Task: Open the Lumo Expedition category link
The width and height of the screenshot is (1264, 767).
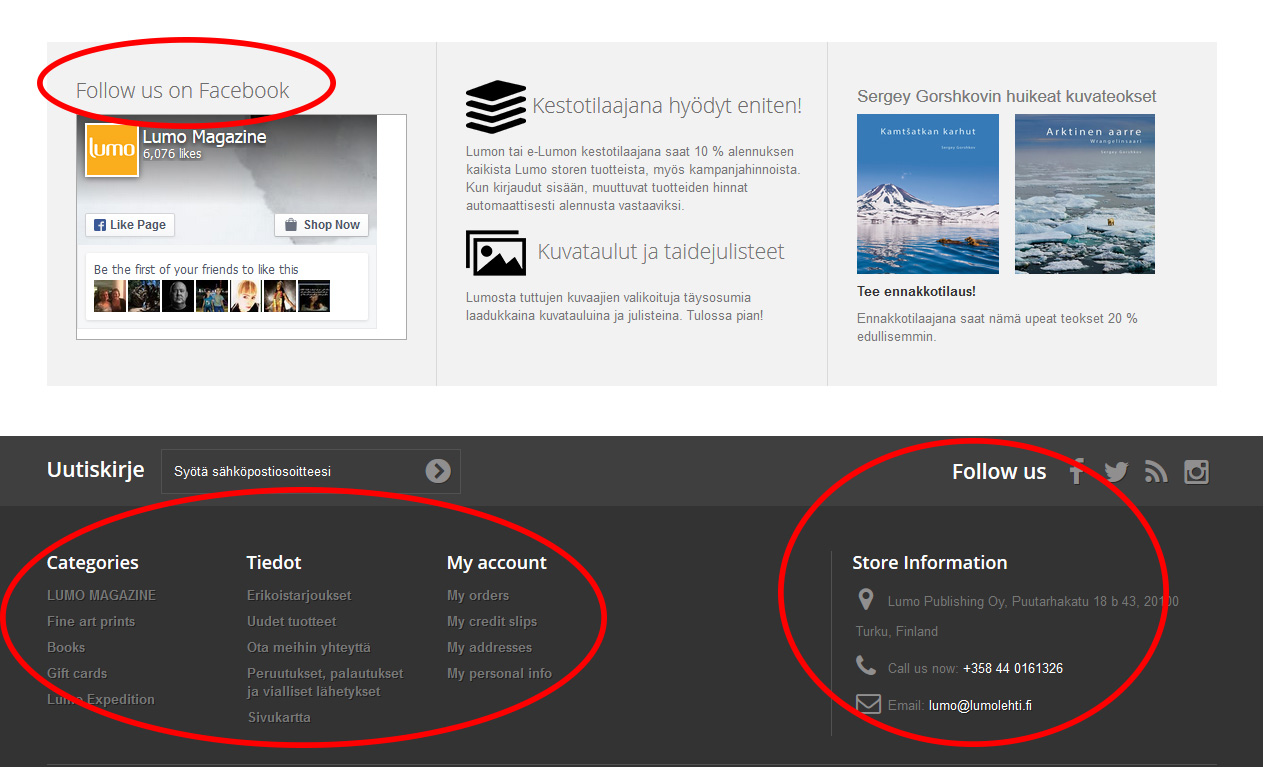Action: point(101,699)
